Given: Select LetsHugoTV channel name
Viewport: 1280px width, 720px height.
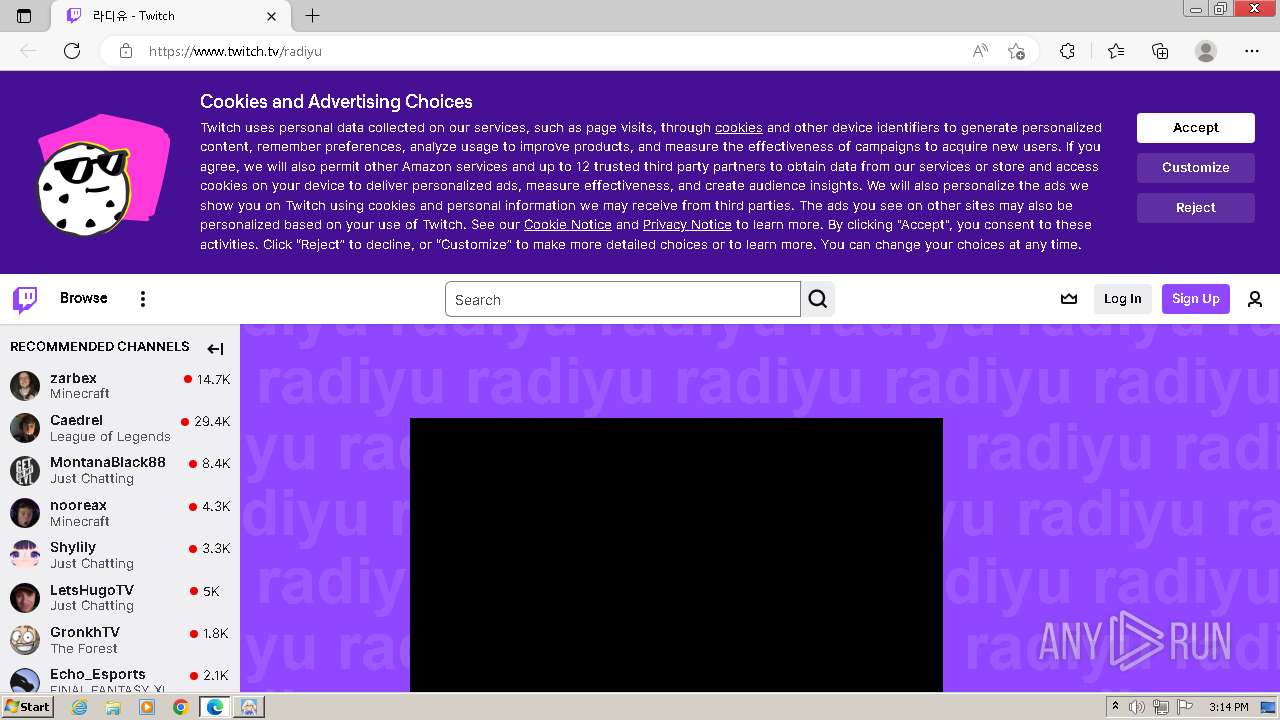Looking at the screenshot, I should [x=92, y=590].
